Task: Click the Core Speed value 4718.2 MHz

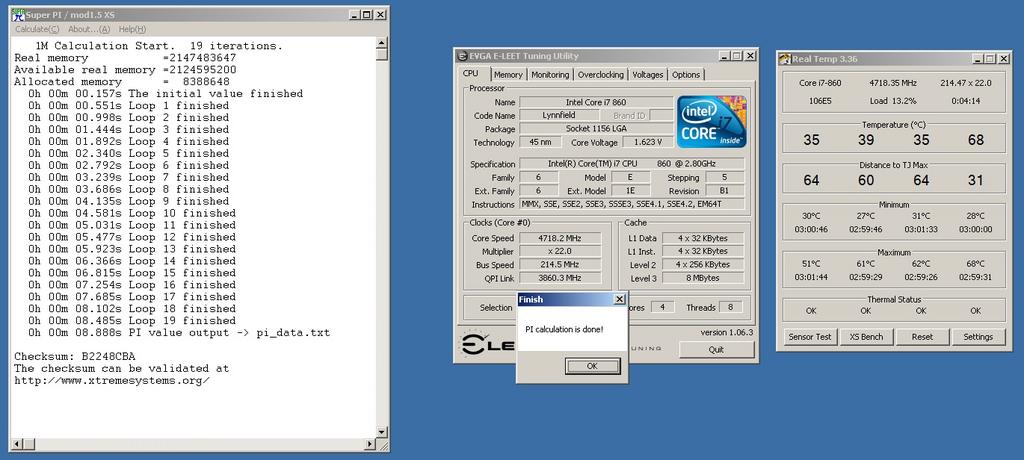Action: [x=559, y=238]
